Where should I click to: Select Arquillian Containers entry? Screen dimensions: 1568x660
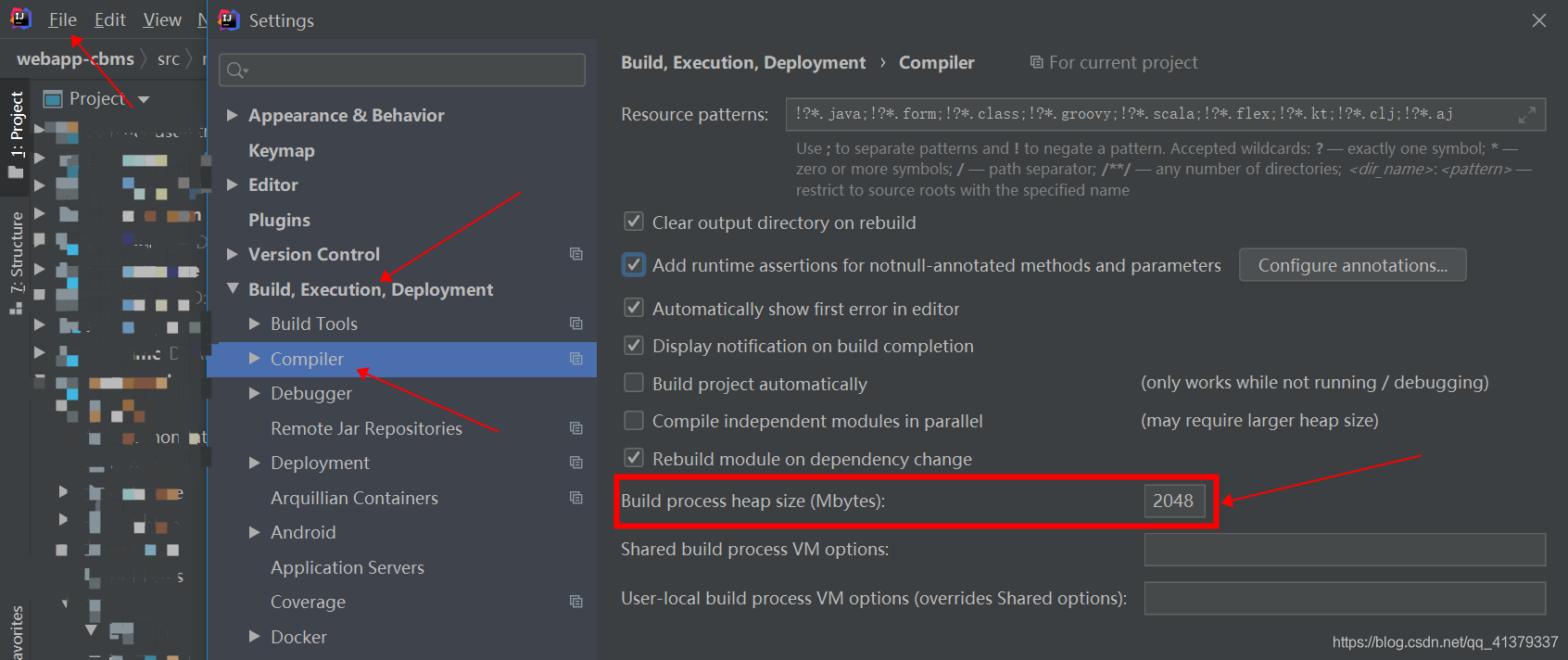[354, 498]
